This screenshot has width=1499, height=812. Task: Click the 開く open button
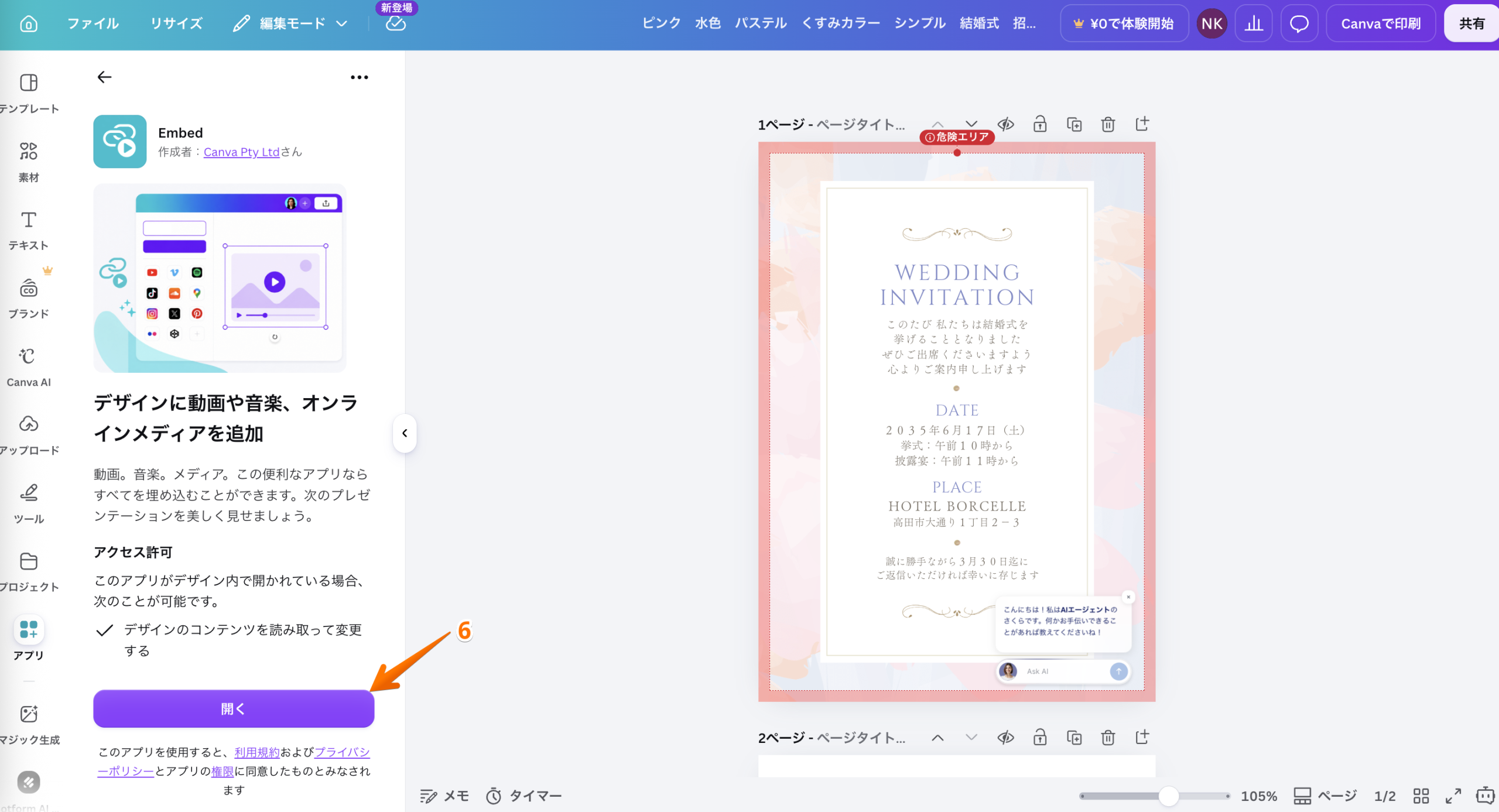point(234,708)
